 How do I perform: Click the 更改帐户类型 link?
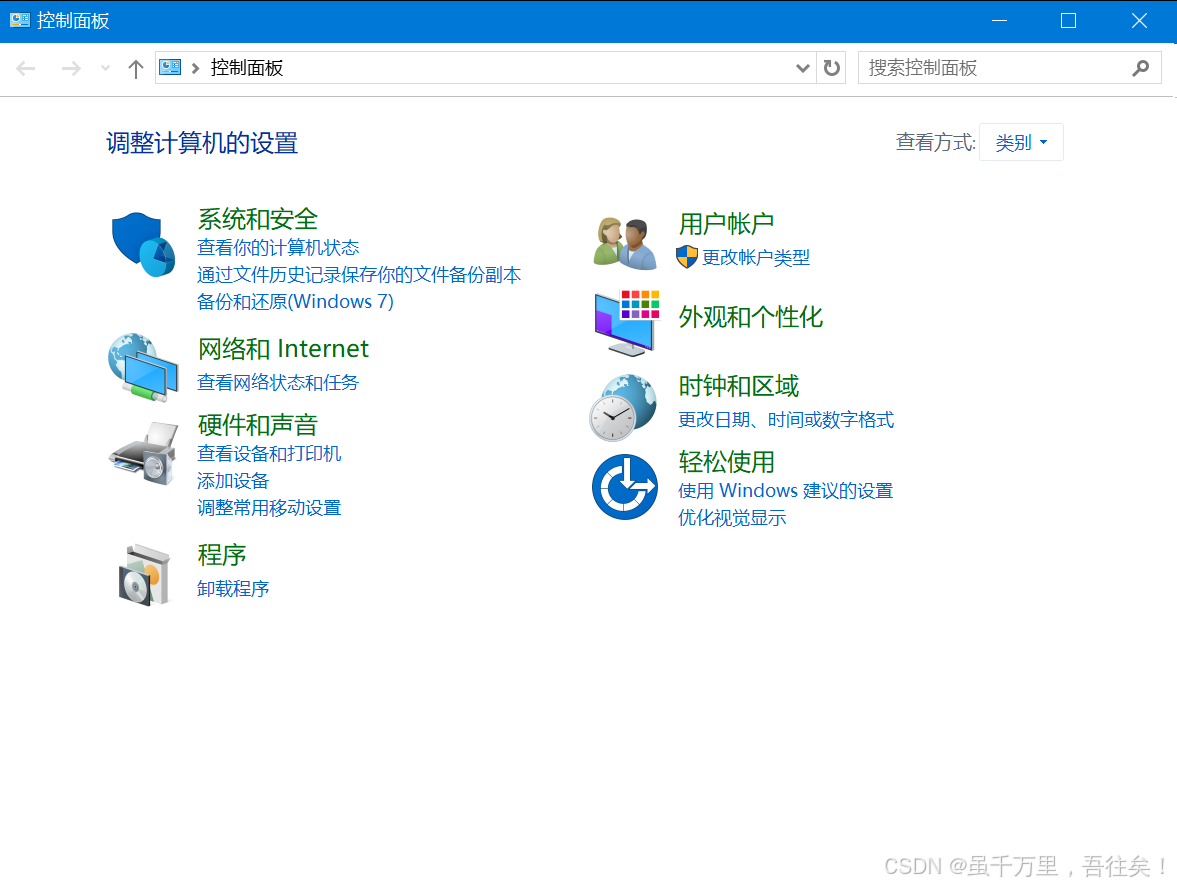coord(756,258)
